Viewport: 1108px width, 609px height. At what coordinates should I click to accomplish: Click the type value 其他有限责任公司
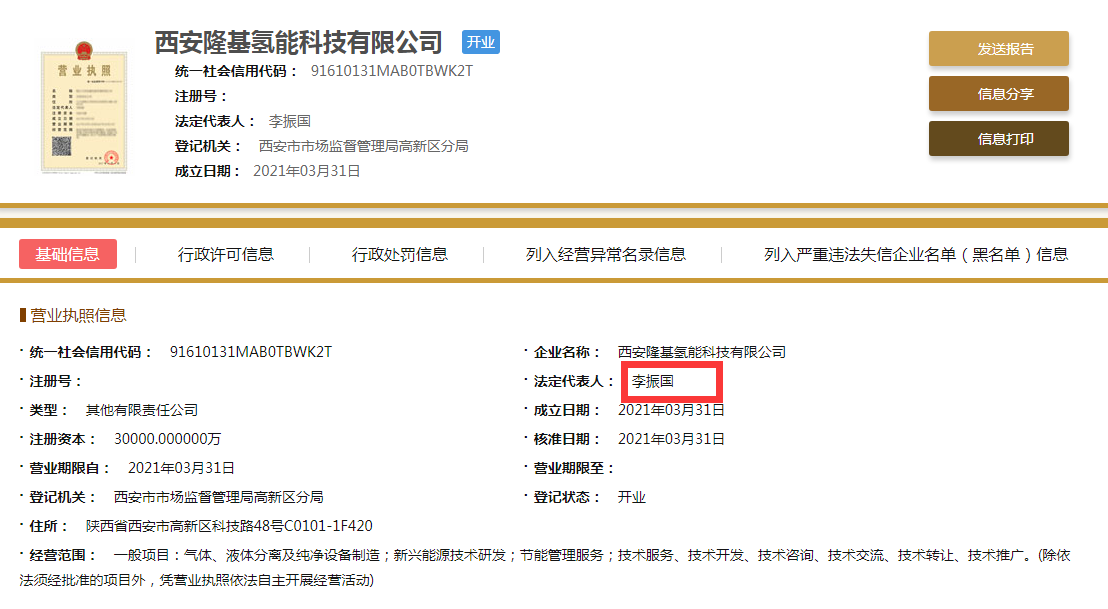[141, 410]
